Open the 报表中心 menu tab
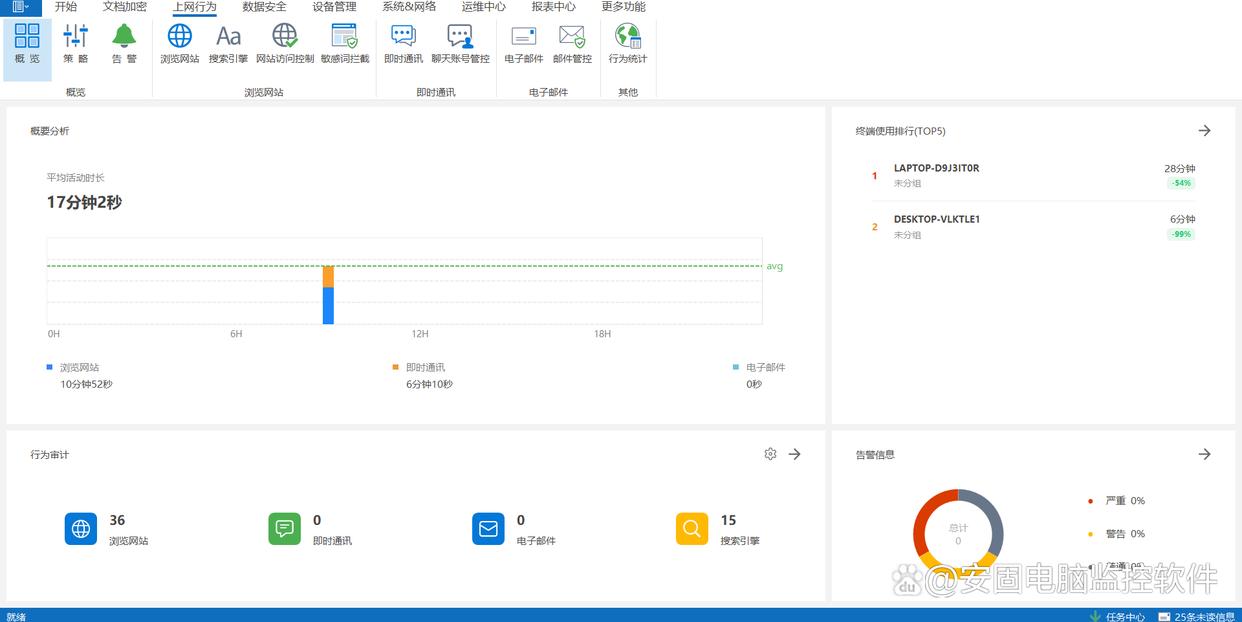 click(x=553, y=7)
